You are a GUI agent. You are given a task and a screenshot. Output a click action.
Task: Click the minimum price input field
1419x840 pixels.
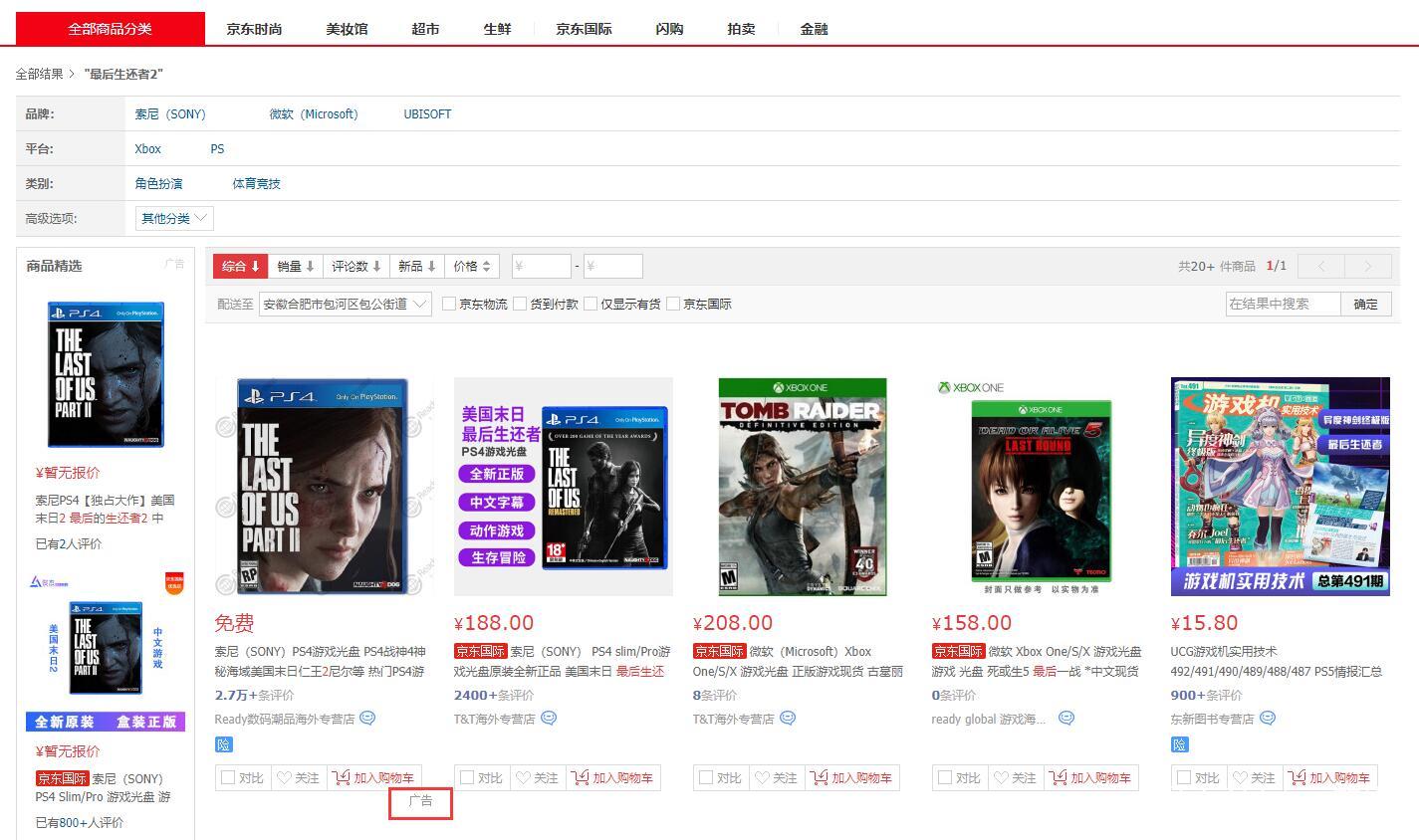click(x=541, y=267)
